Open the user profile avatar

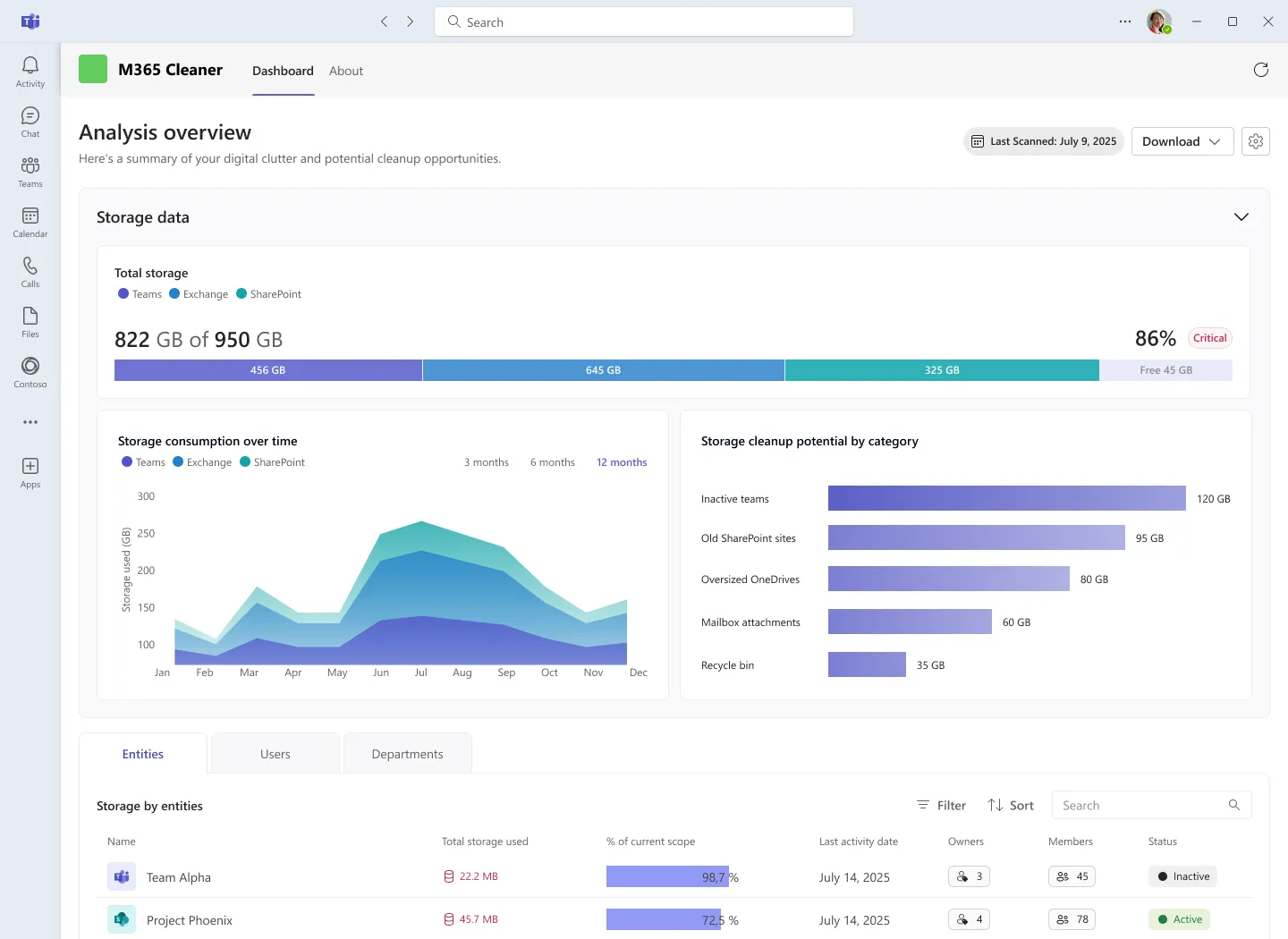[1159, 21]
